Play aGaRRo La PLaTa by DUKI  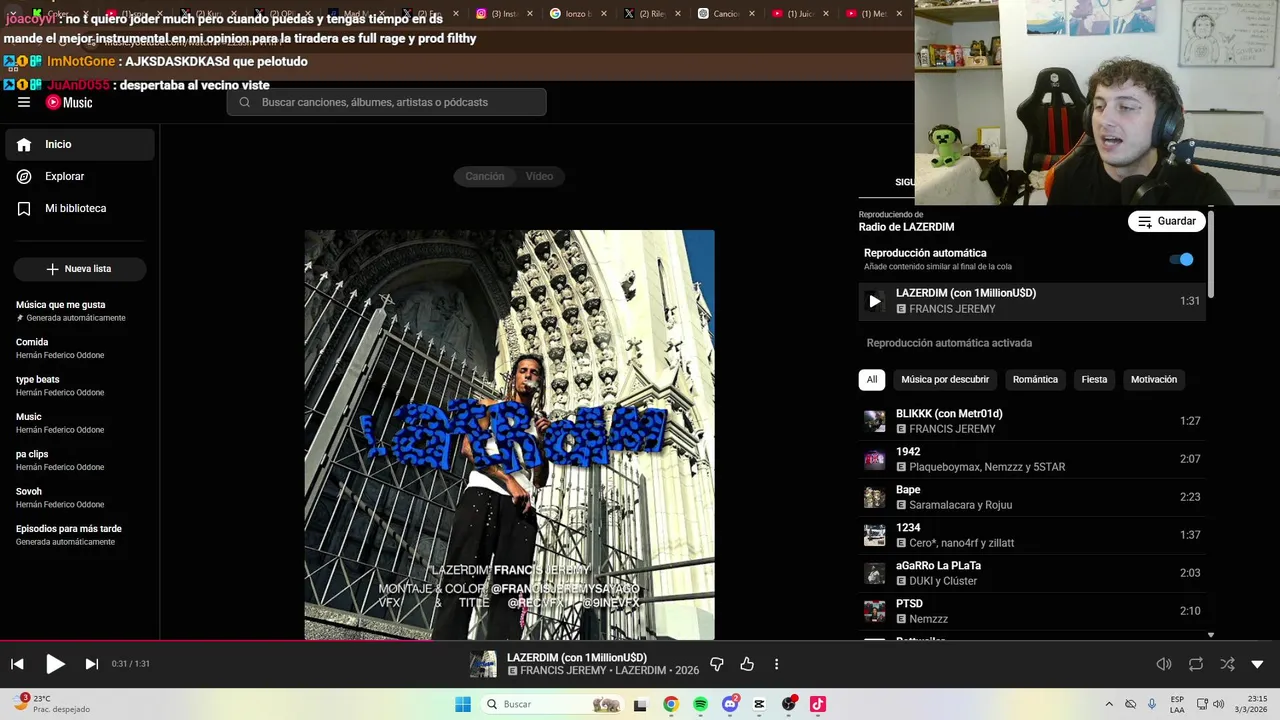point(1032,573)
